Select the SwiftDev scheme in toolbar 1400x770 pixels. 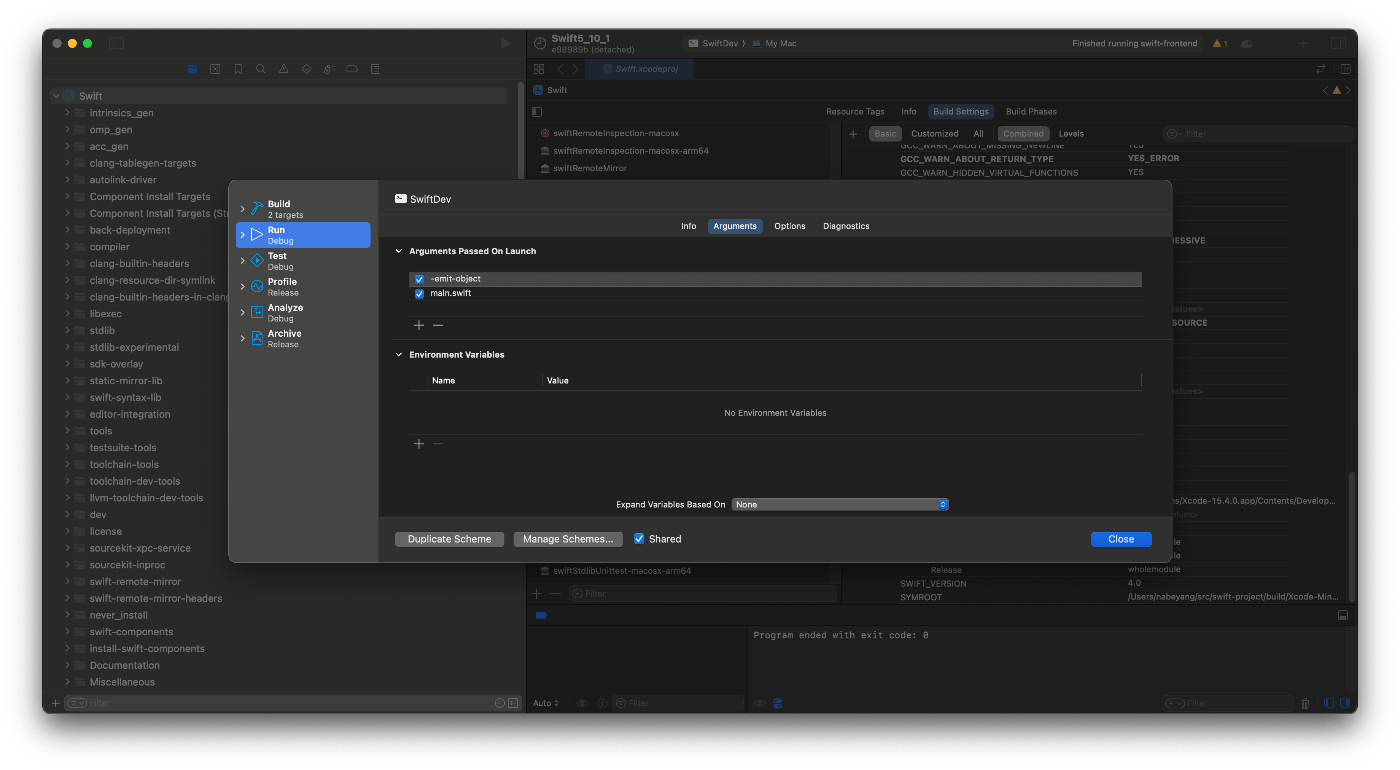click(x=714, y=44)
